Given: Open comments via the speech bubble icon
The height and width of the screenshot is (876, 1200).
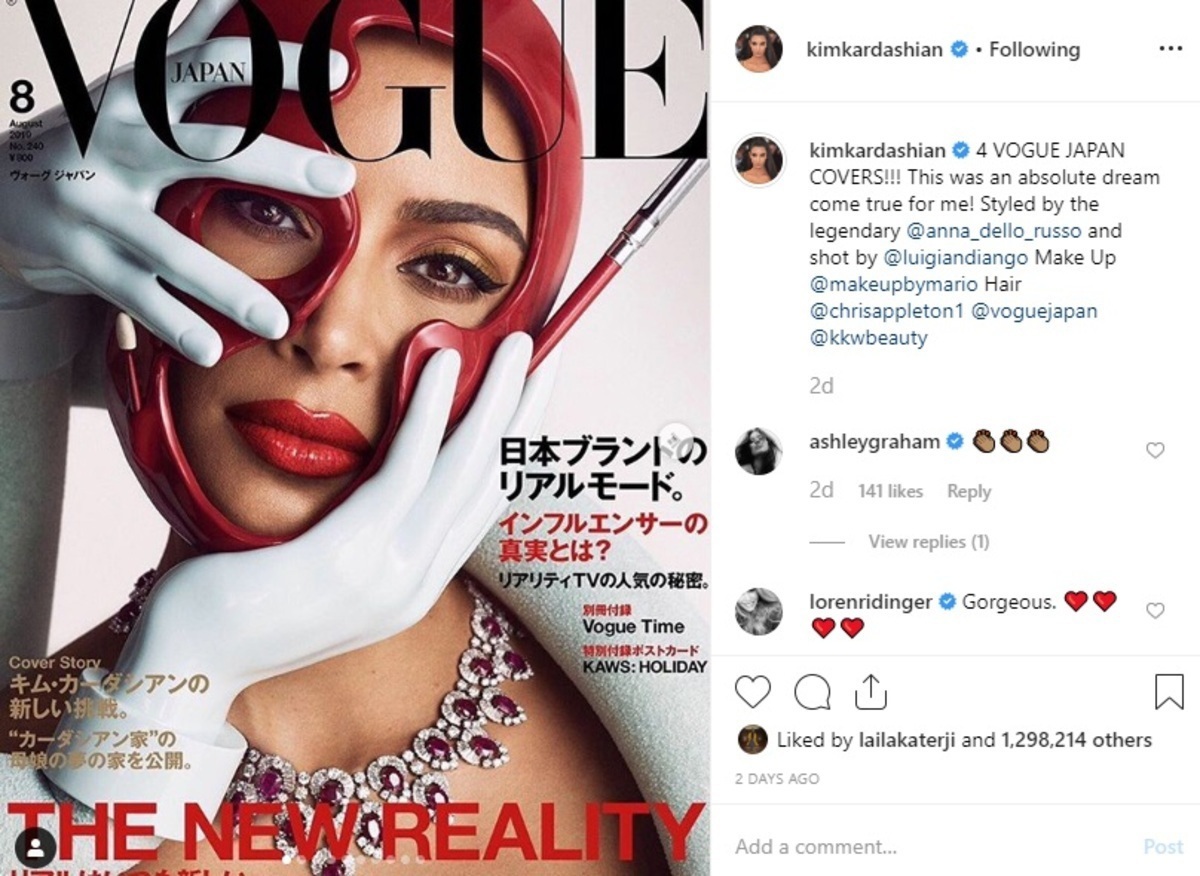Looking at the screenshot, I should pyautogui.click(x=813, y=692).
